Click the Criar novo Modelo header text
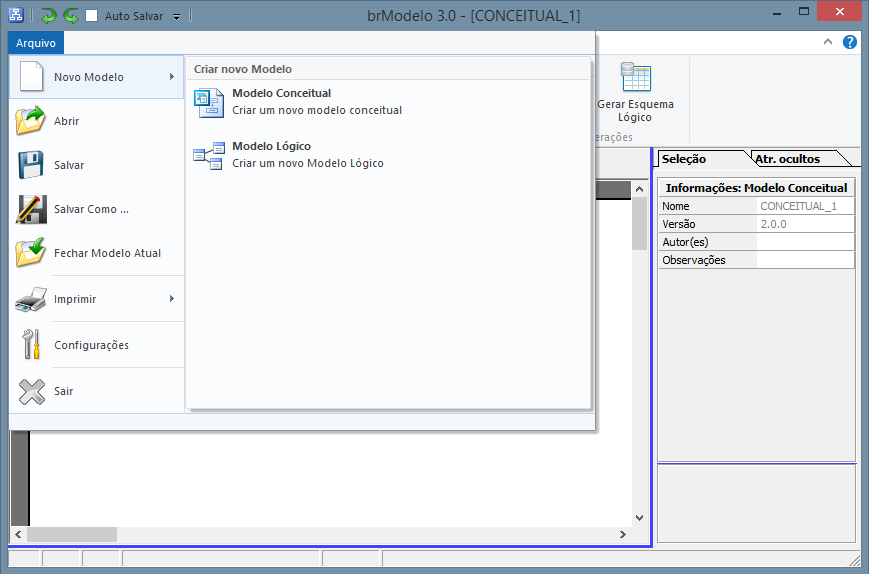Image resolution: width=869 pixels, height=574 pixels. click(x=243, y=69)
